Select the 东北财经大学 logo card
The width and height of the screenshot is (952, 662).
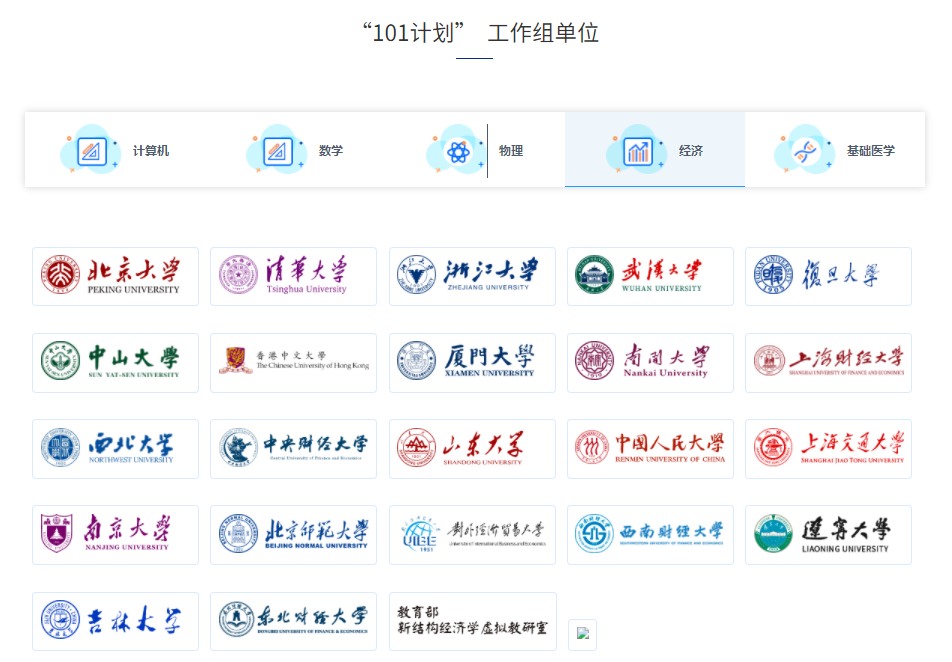tap(293, 621)
